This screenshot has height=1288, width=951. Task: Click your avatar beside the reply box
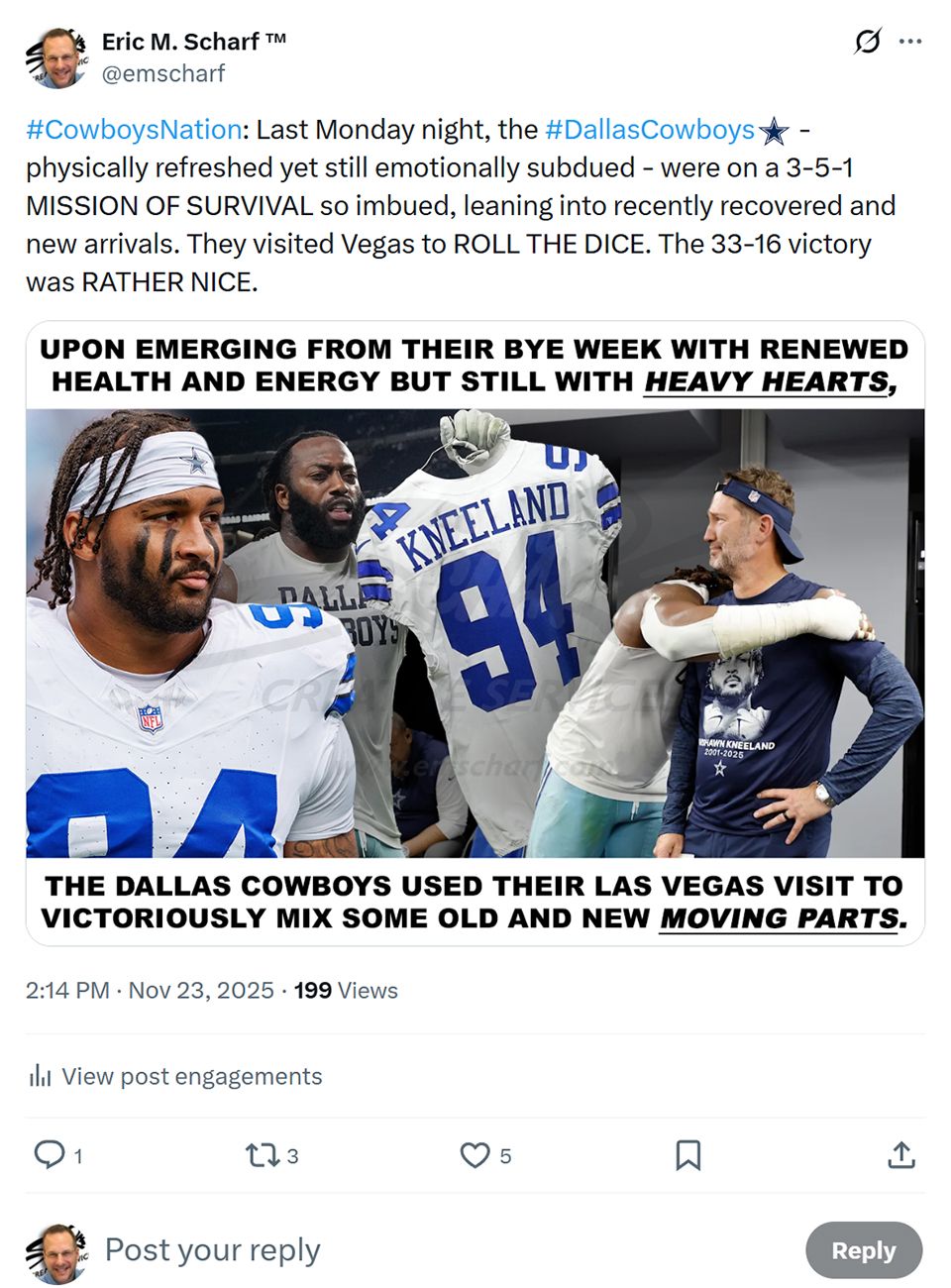pyautogui.click(x=57, y=1253)
